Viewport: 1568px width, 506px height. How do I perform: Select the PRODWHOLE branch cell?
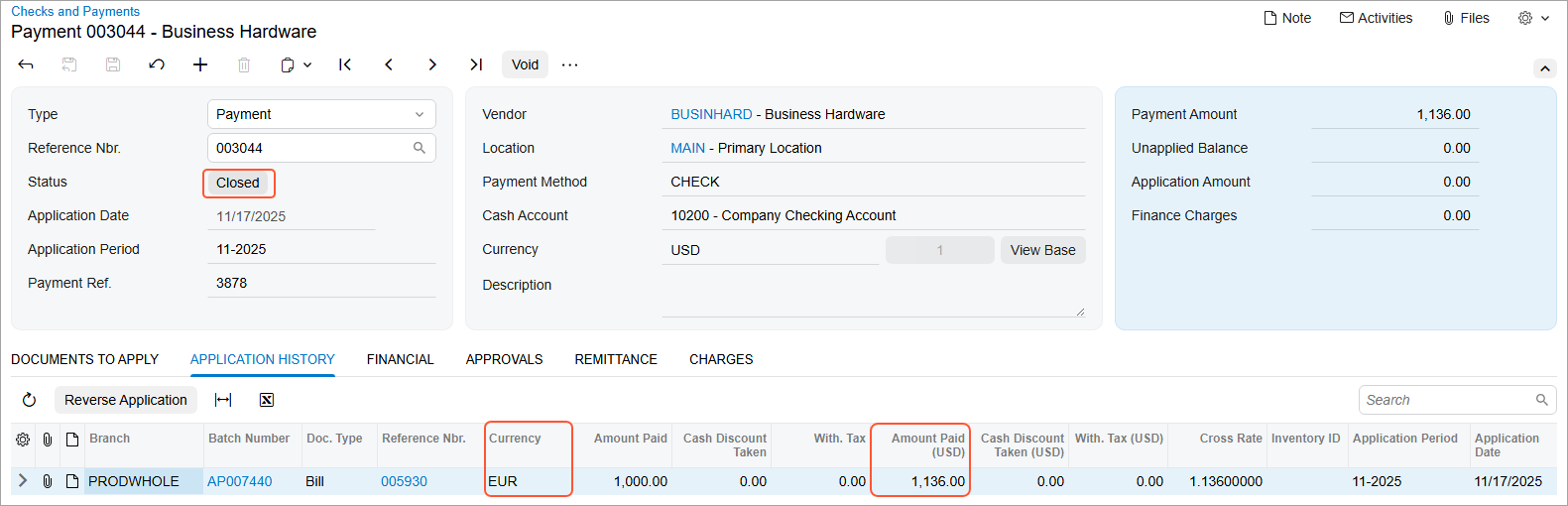click(144, 481)
